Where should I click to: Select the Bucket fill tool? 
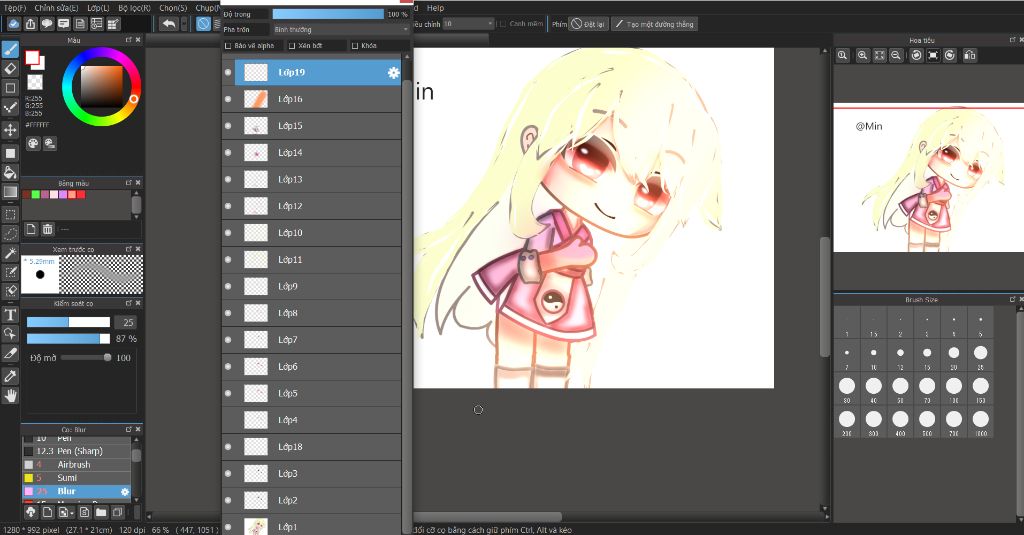click(x=10, y=172)
